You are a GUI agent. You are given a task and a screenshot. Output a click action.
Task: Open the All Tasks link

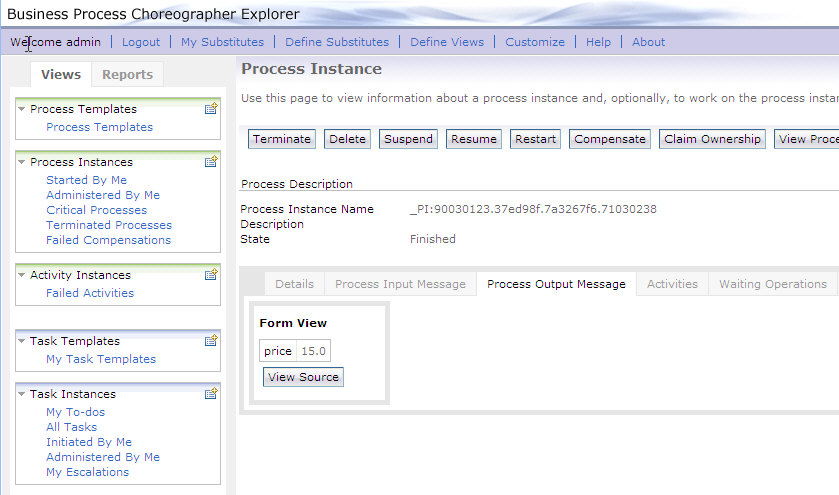pos(71,427)
